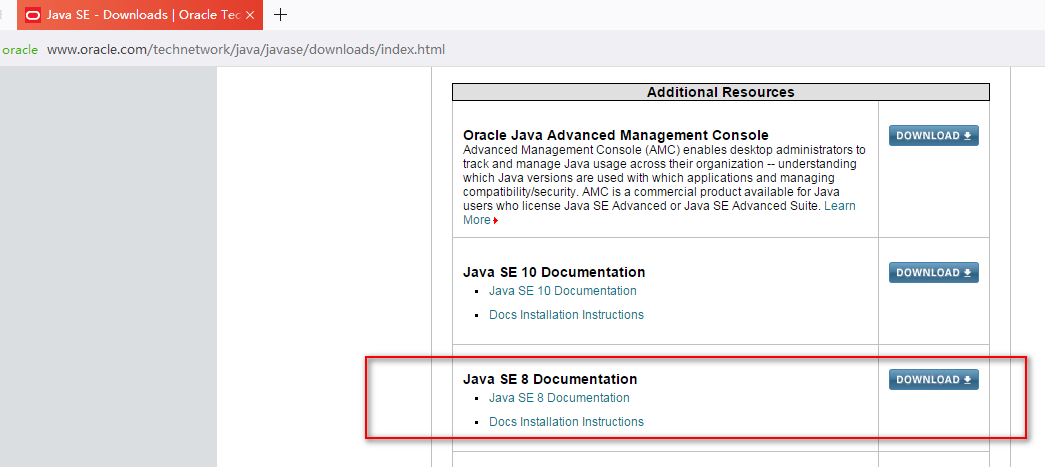This screenshot has height=467, width=1045.
Task: Open the Java SE 10 Documentation bullet link
Action: point(562,291)
